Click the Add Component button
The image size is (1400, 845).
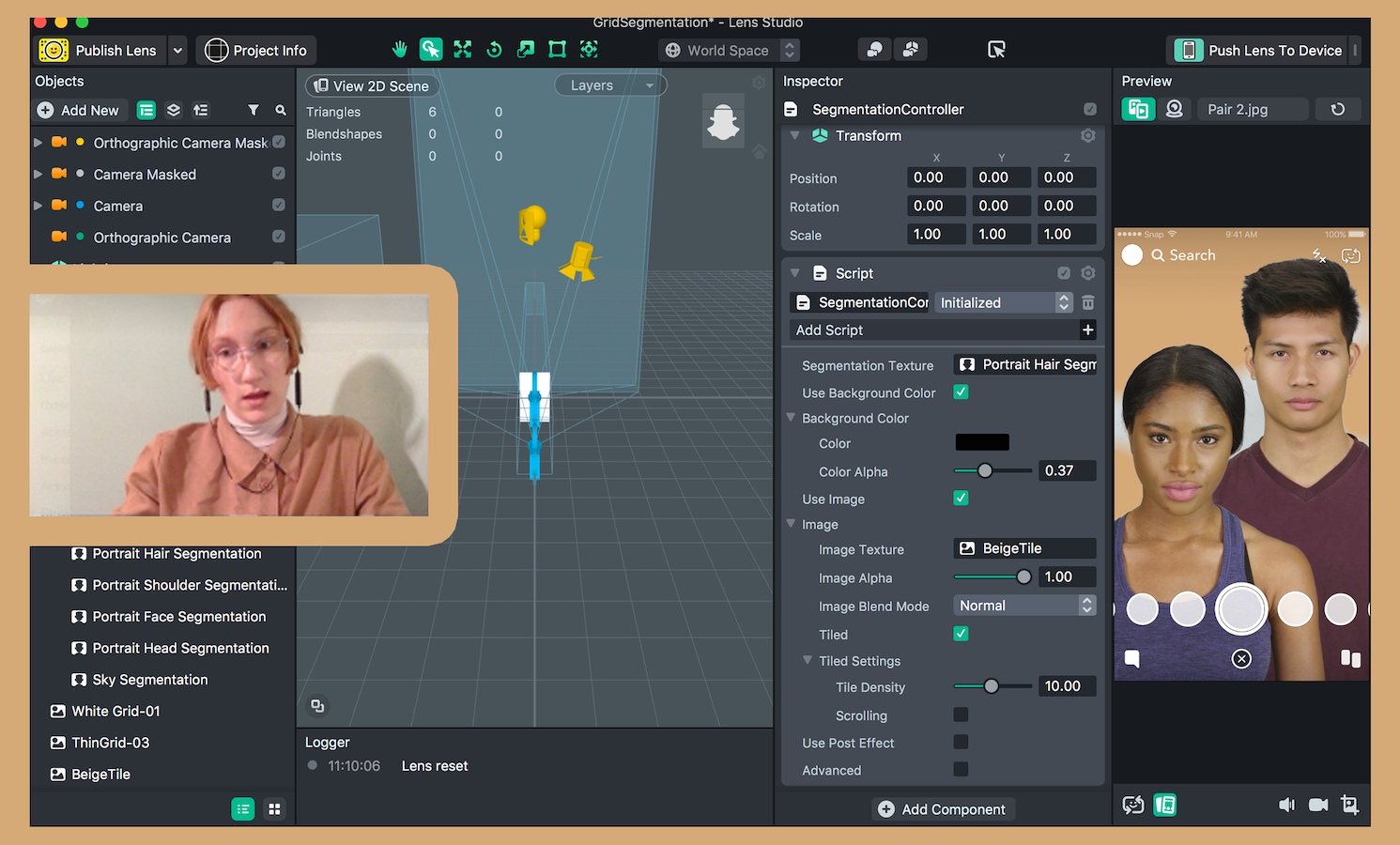(943, 809)
